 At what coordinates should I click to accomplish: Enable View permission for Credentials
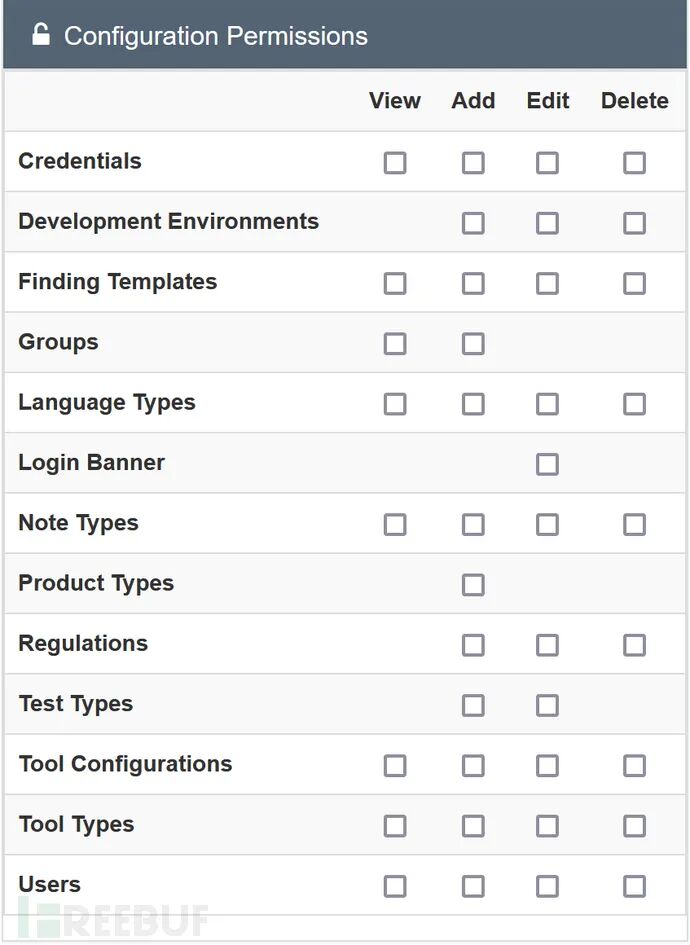[x=395, y=163]
